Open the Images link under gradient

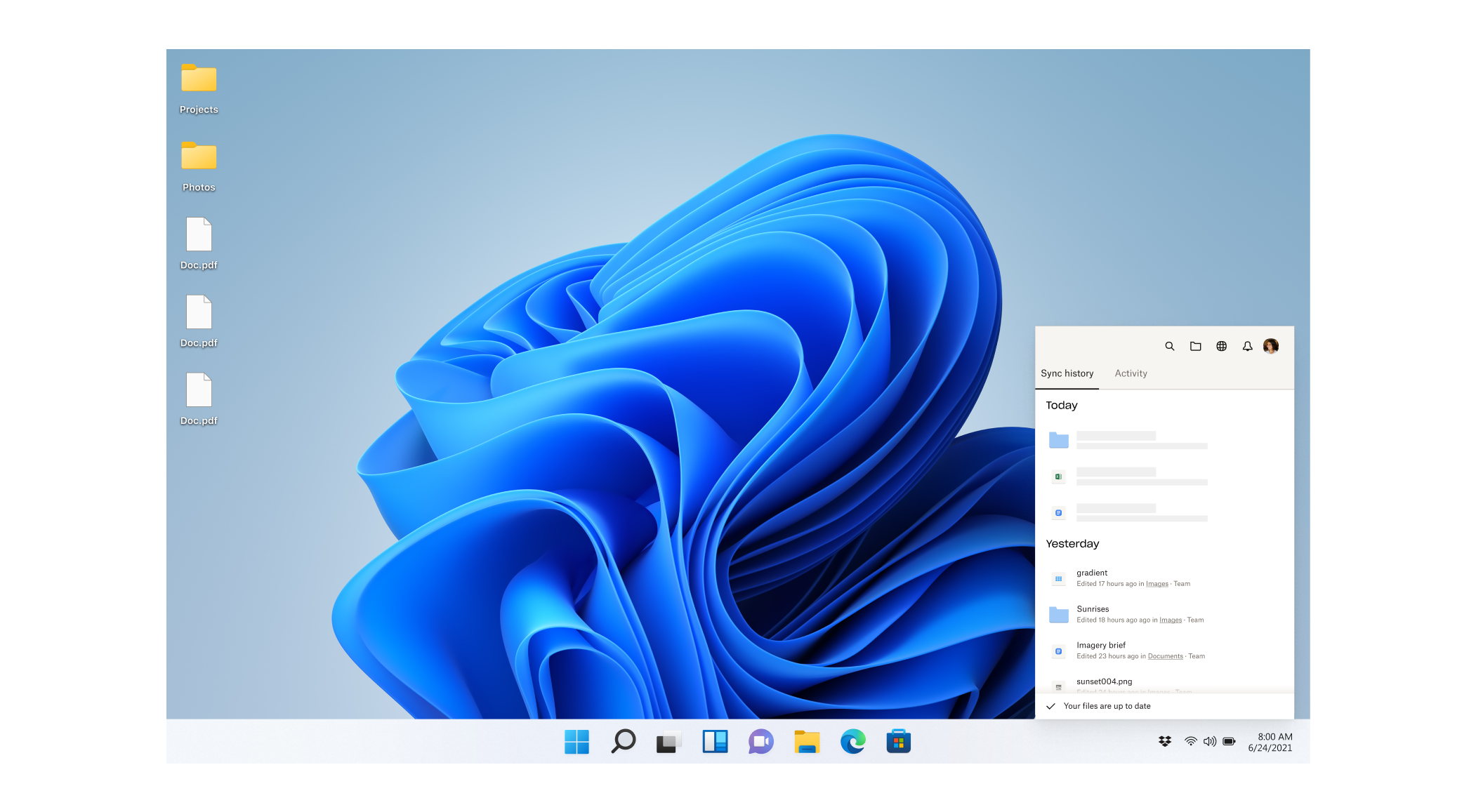click(x=1156, y=583)
